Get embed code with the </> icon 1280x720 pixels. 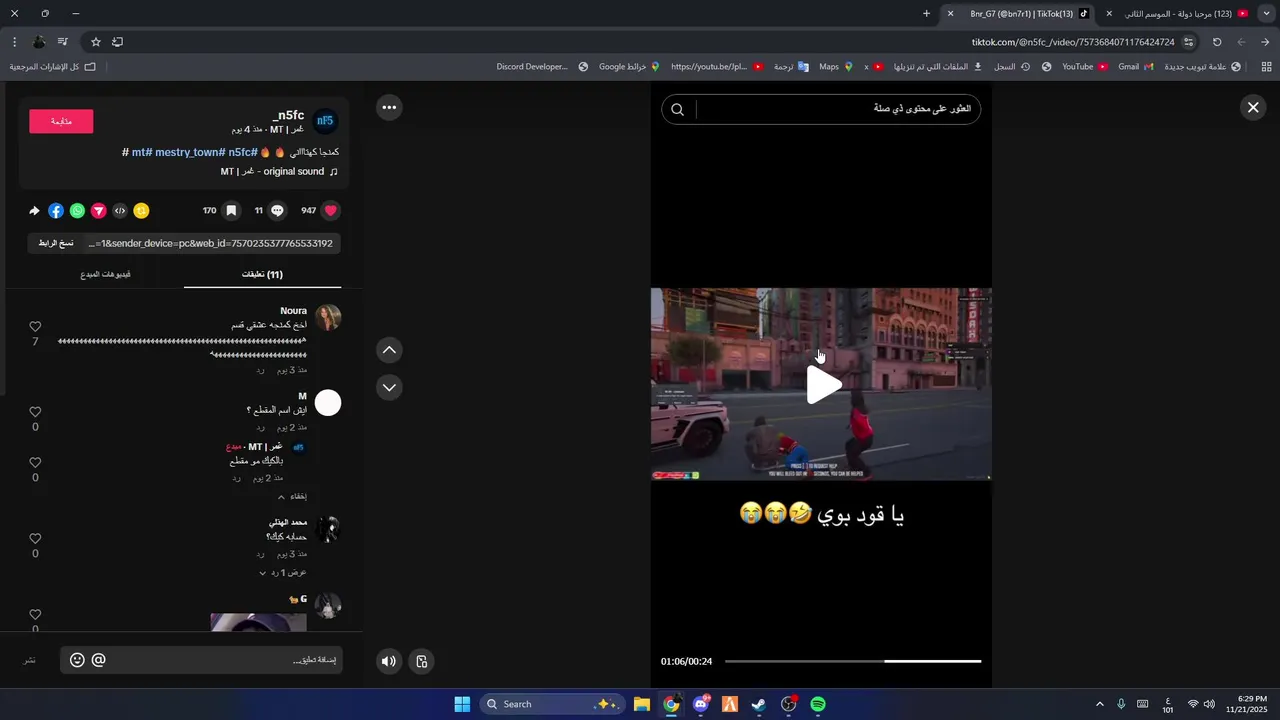[x=120, y=211]
